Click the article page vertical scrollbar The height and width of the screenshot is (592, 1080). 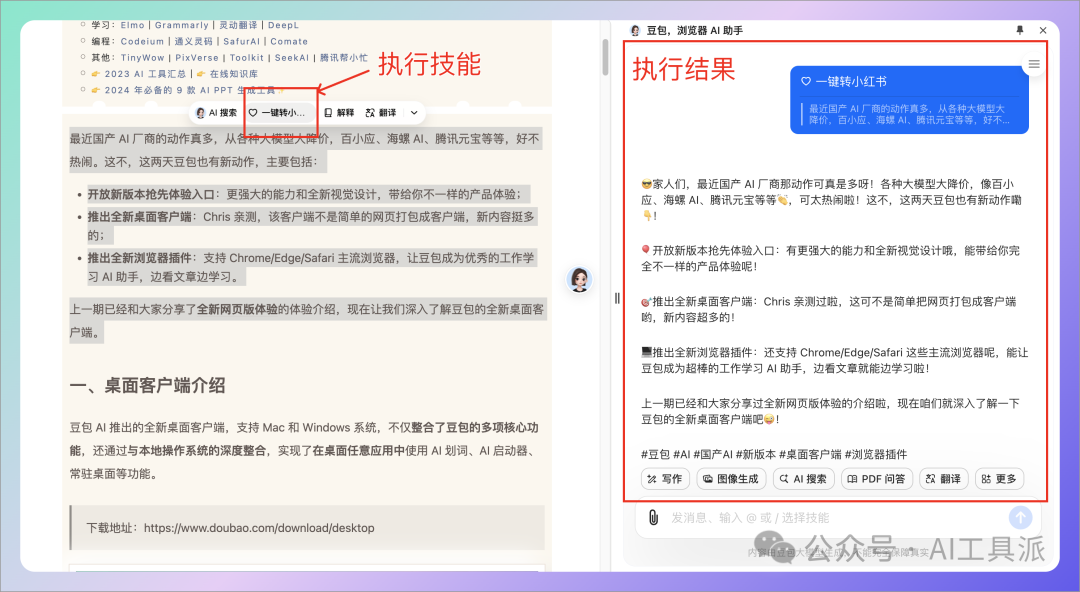tap(605, 57)
